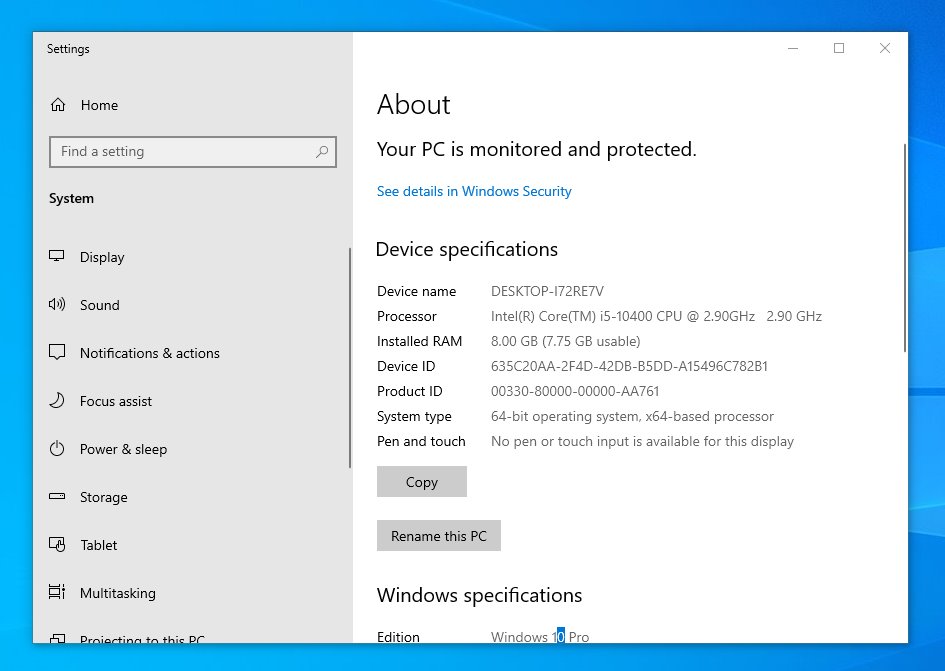The width and height of the screenshot is (945, 671).
Task: Select Notifications & actions
Action: (x=149, y=353)
